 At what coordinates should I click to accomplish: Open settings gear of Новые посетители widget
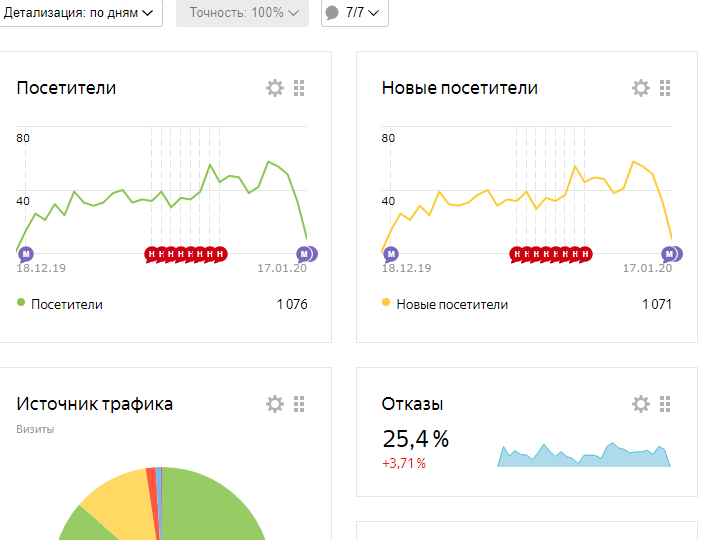point(641,88)
